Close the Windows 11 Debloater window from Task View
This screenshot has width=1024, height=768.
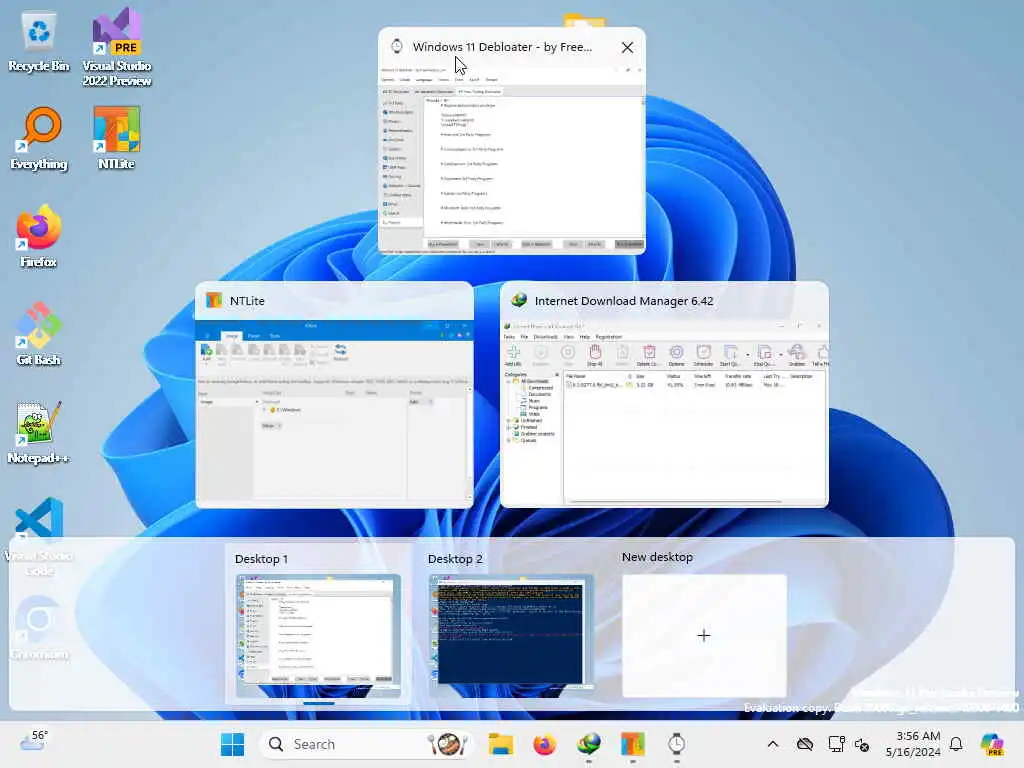[x=627, y=47]
